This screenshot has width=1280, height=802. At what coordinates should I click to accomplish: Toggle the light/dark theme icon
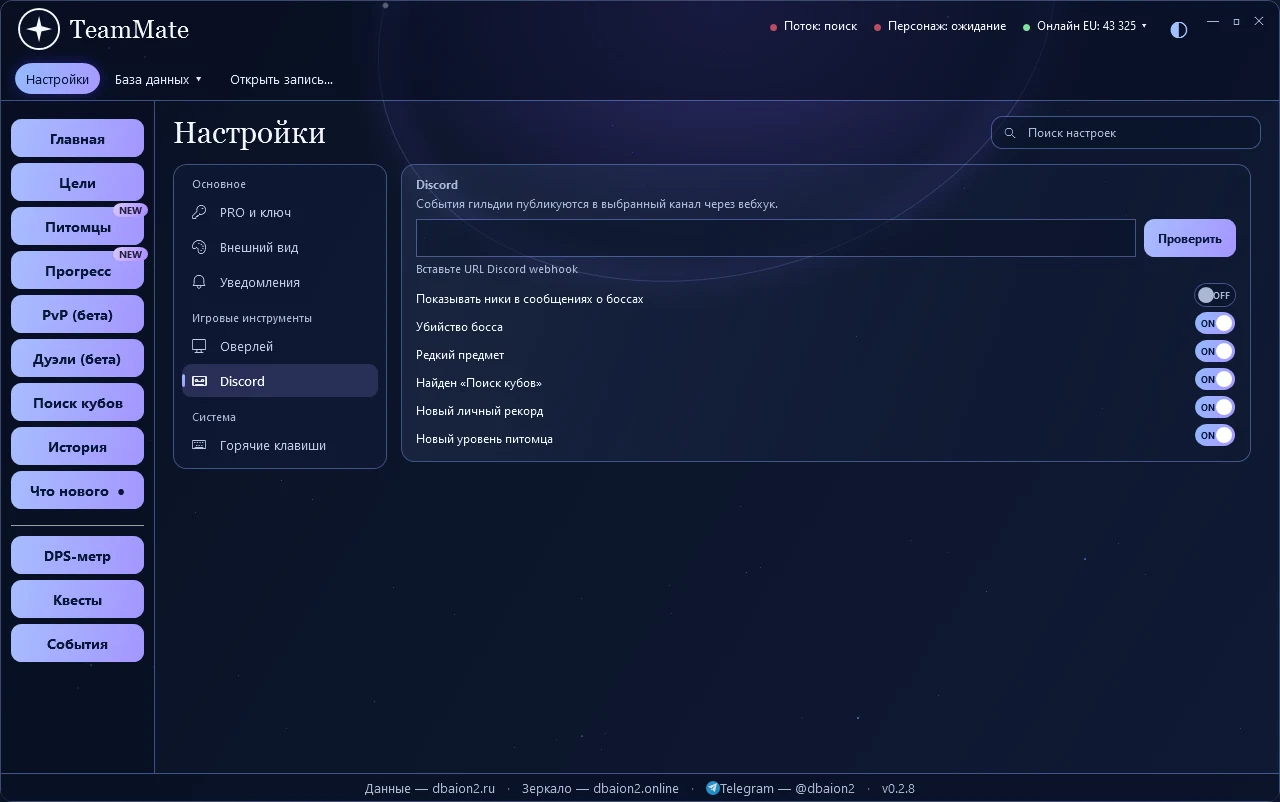[1179, 29]
